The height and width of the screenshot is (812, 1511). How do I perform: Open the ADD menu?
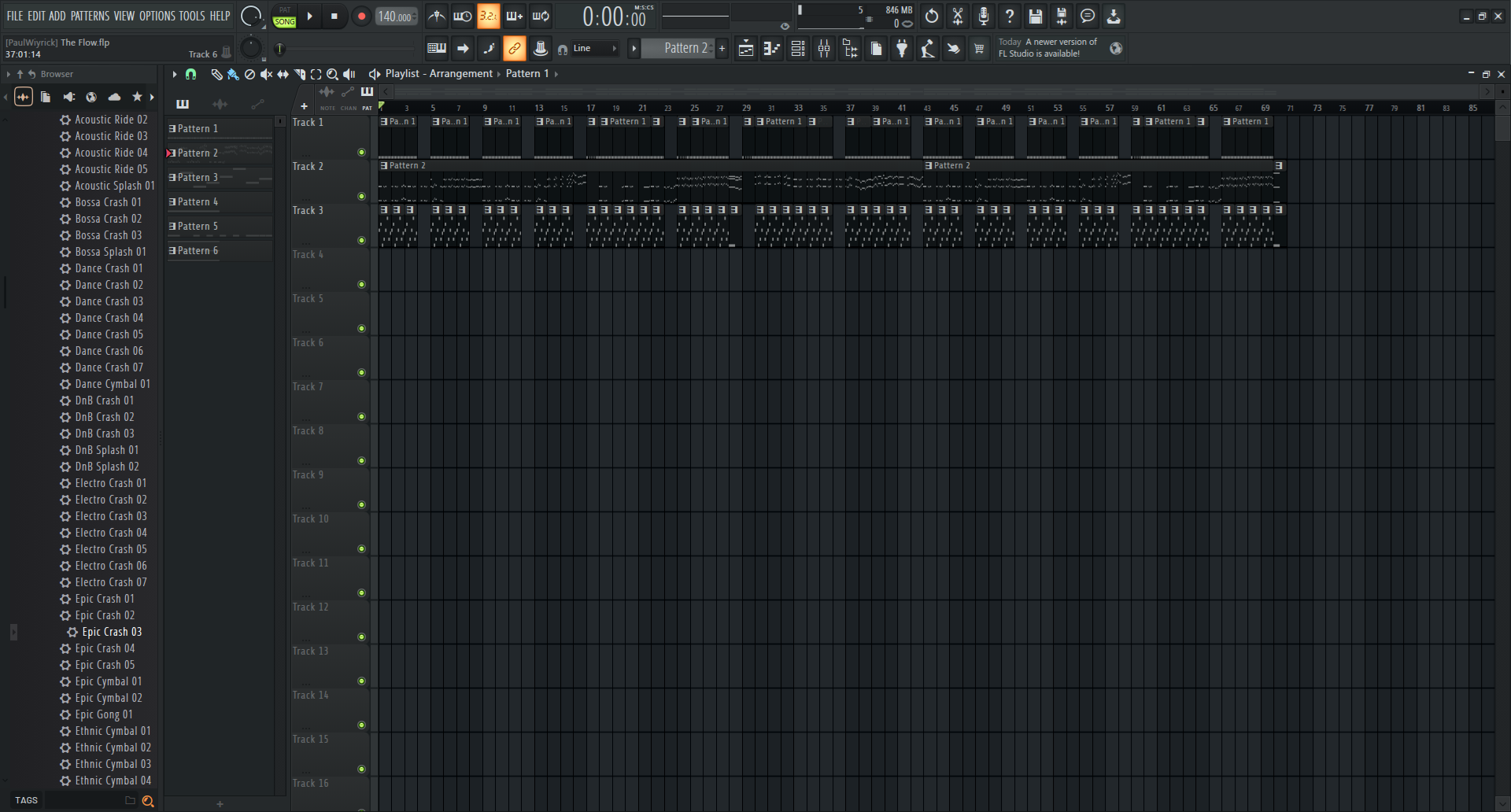tap(57, 16)
